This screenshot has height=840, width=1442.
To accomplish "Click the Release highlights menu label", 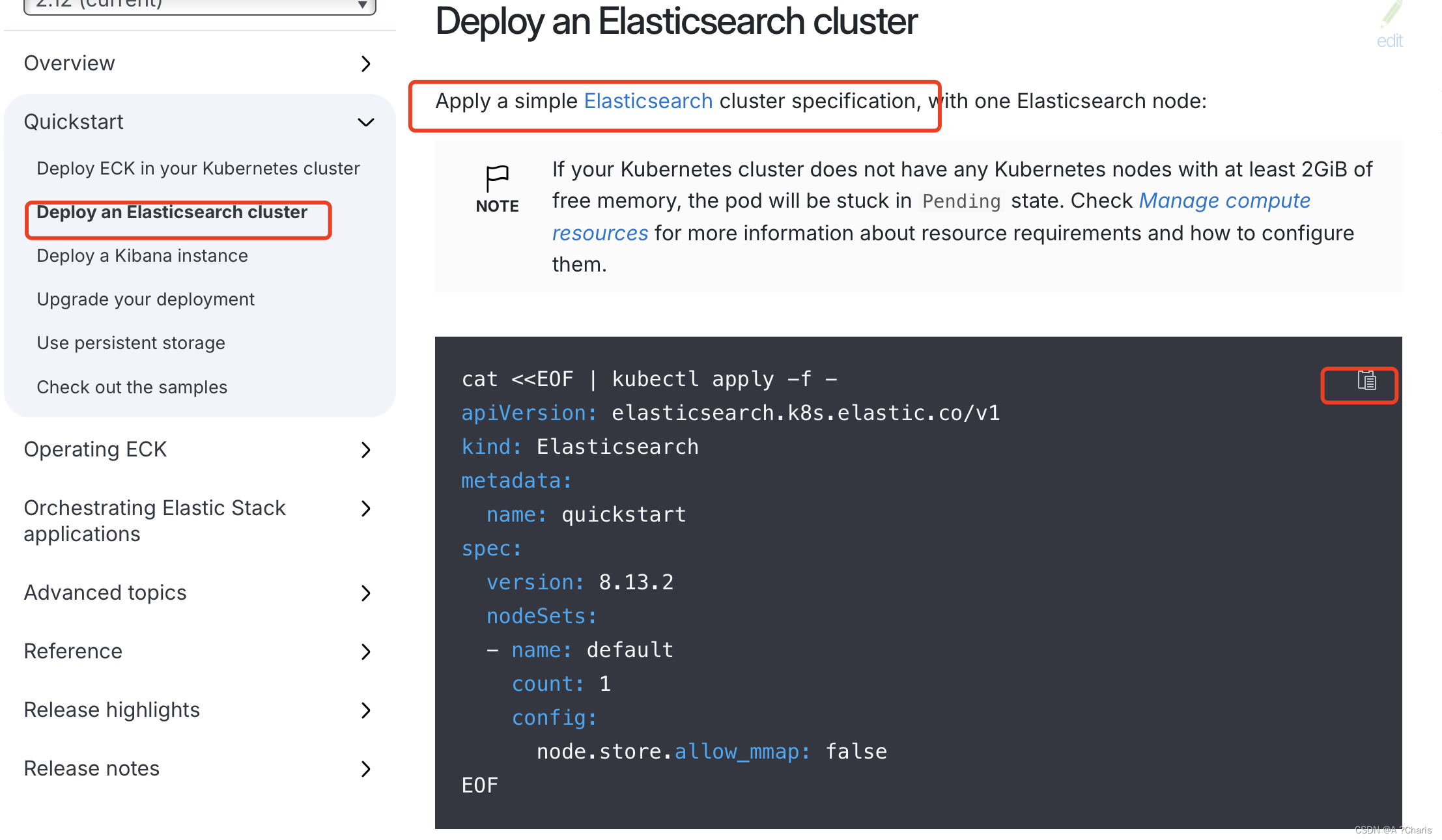I will 111,710.
